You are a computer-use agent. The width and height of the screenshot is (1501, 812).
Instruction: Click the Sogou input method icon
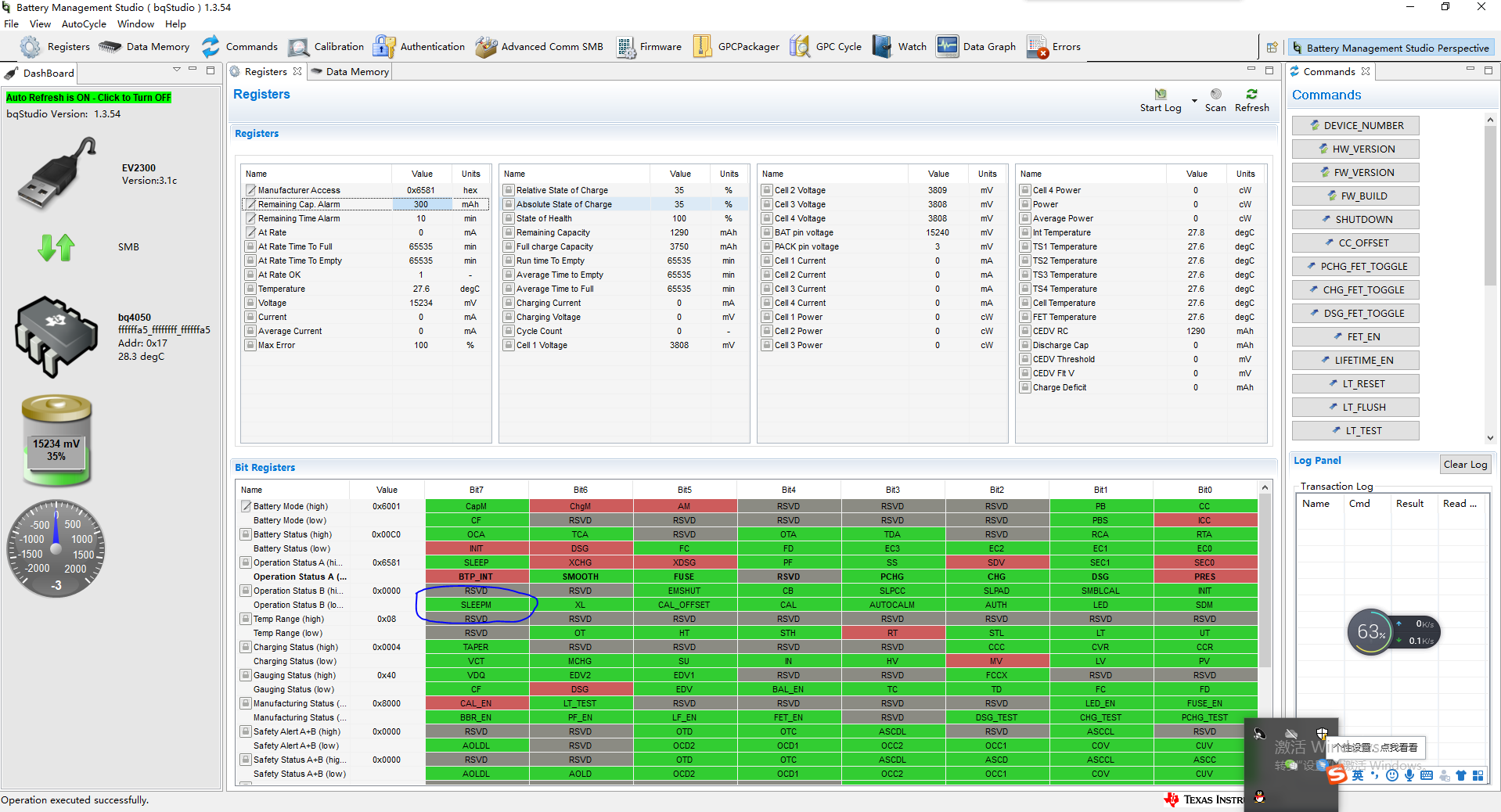pos(1337,774)
